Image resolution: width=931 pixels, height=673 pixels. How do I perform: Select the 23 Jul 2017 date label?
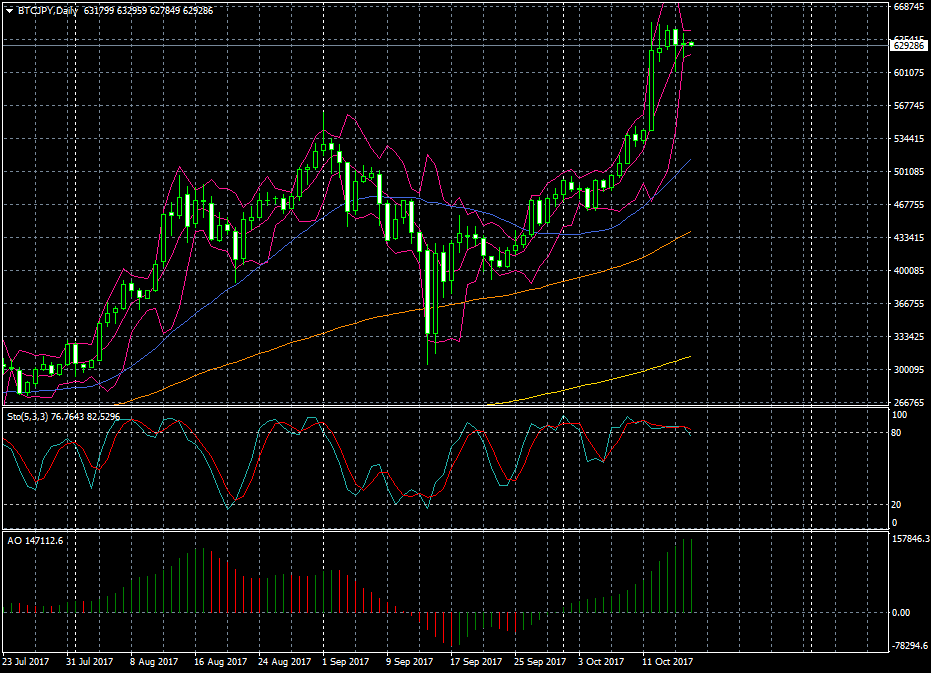point(26,662)
